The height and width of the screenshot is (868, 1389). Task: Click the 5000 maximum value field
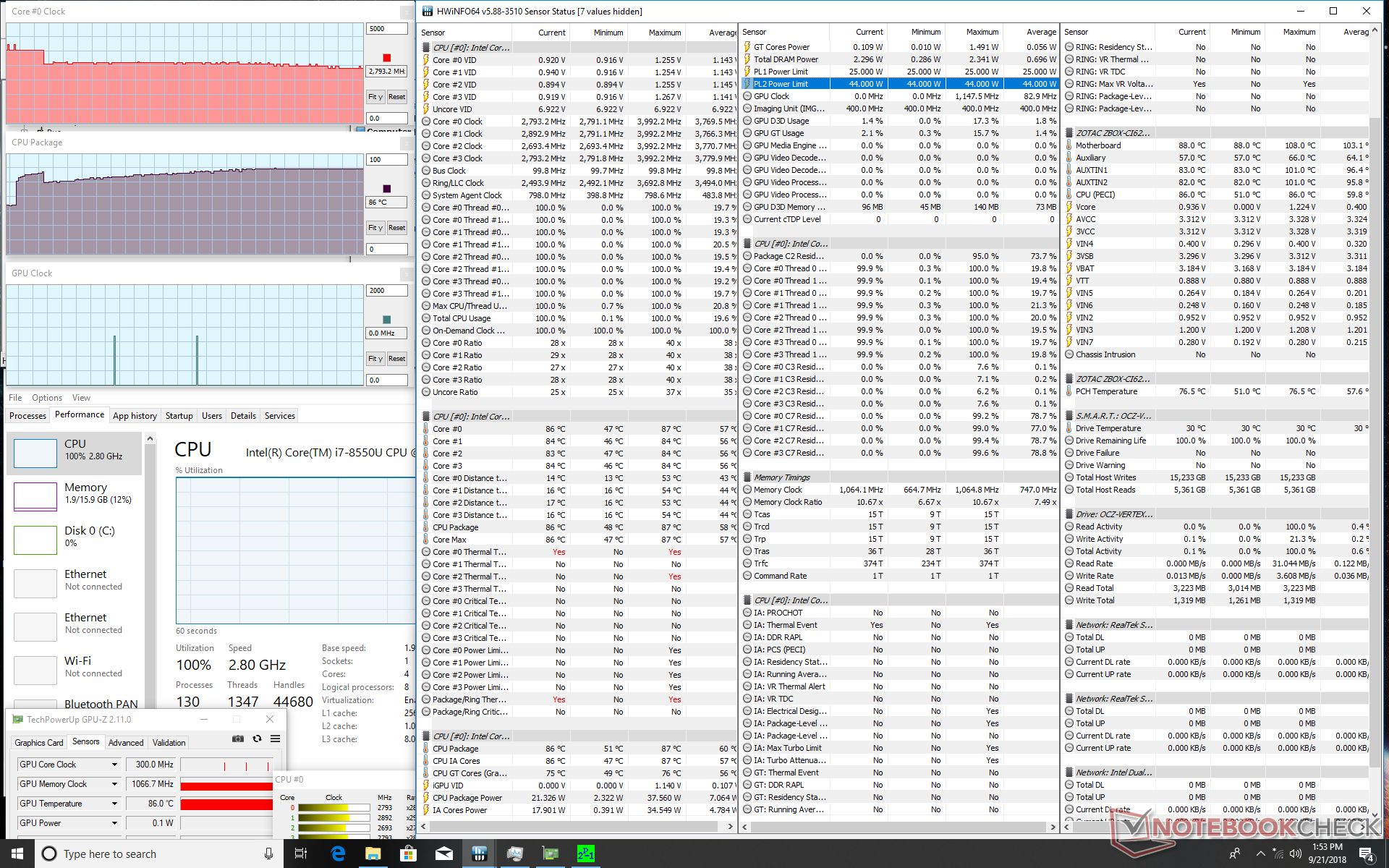pyautogui.click(x=386, y=29)
